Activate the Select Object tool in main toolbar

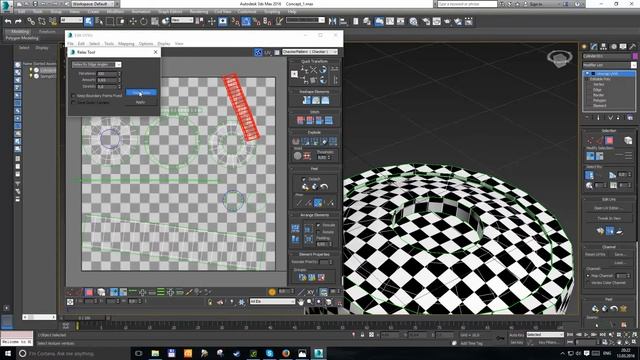coord(89,21)
